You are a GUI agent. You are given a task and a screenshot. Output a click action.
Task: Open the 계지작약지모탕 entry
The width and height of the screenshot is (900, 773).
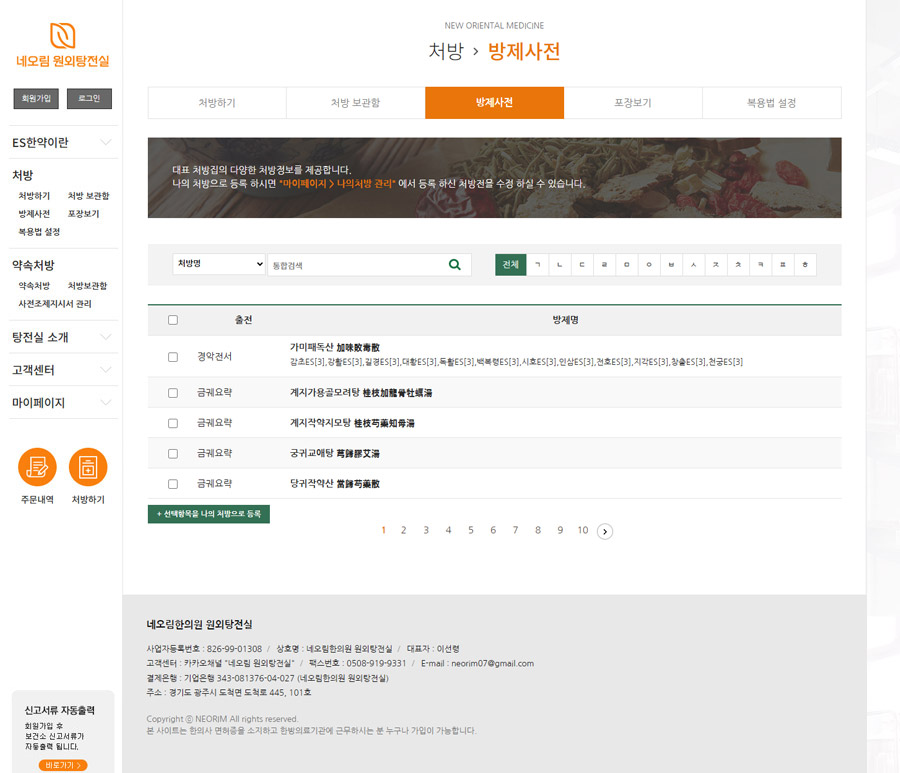352,424
